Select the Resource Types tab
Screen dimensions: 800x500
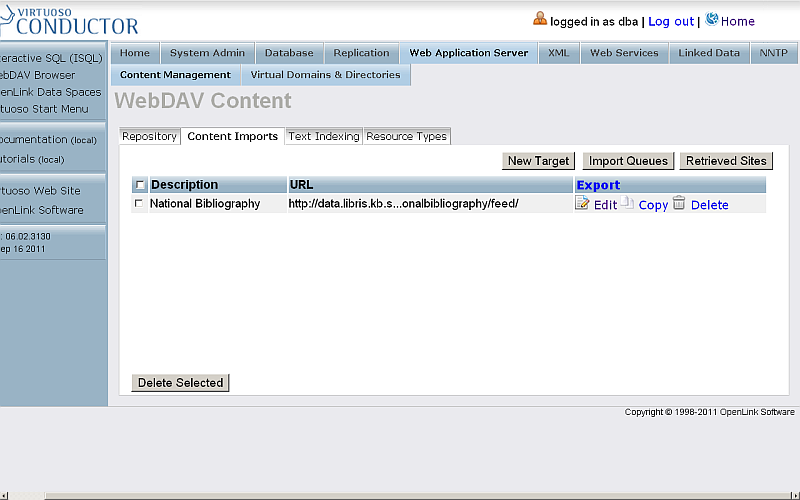[406, 136]
